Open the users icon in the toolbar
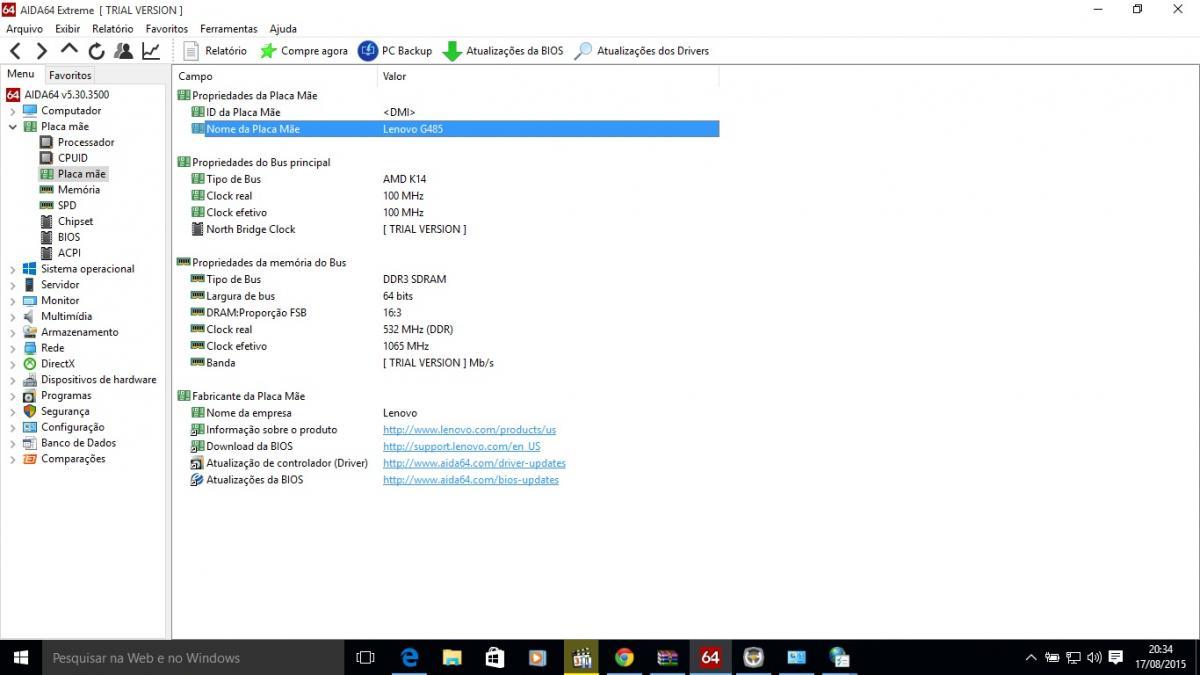 [x=123, y=51]
